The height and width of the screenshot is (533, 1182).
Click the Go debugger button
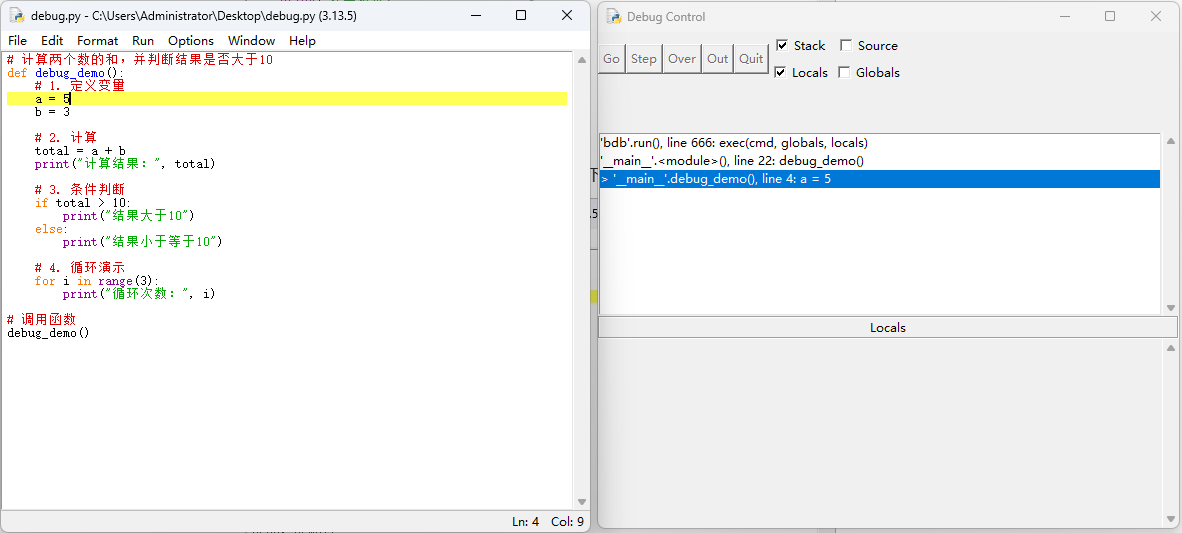click(611, 59)
